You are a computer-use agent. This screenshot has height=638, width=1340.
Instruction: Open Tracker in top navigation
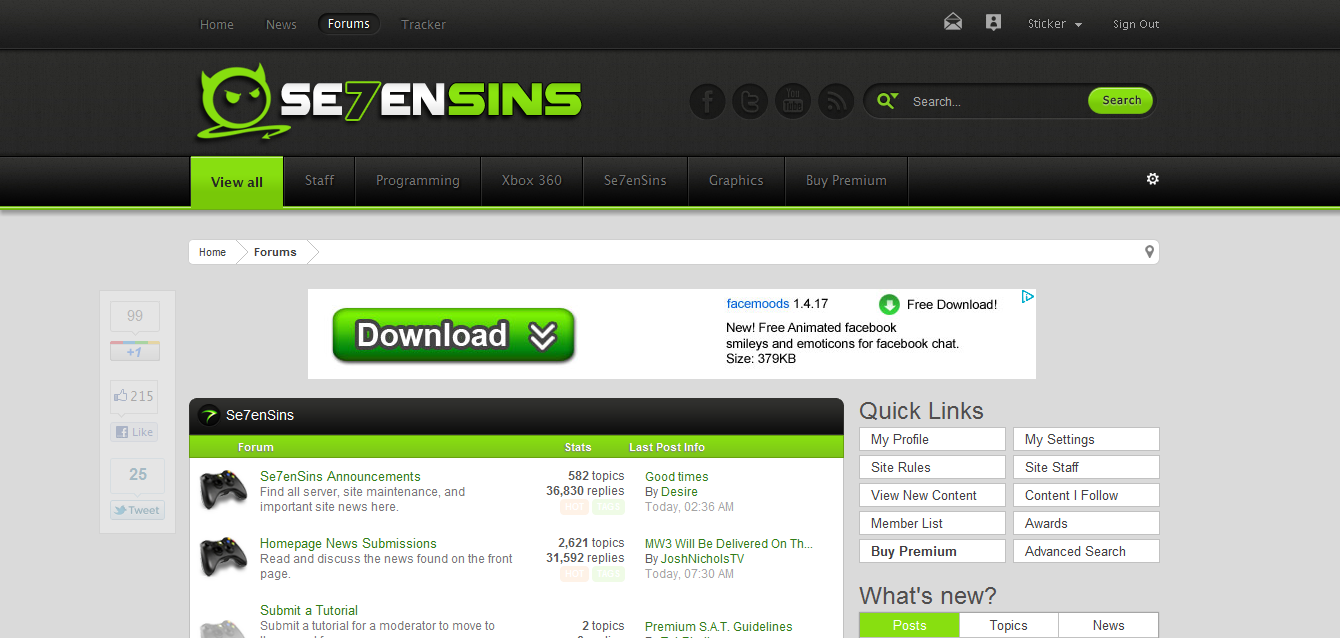423,24
